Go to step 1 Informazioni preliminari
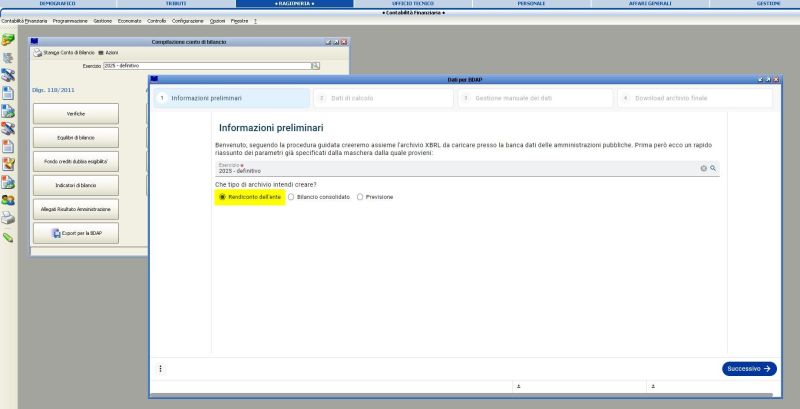 click(x=232, y=98)
